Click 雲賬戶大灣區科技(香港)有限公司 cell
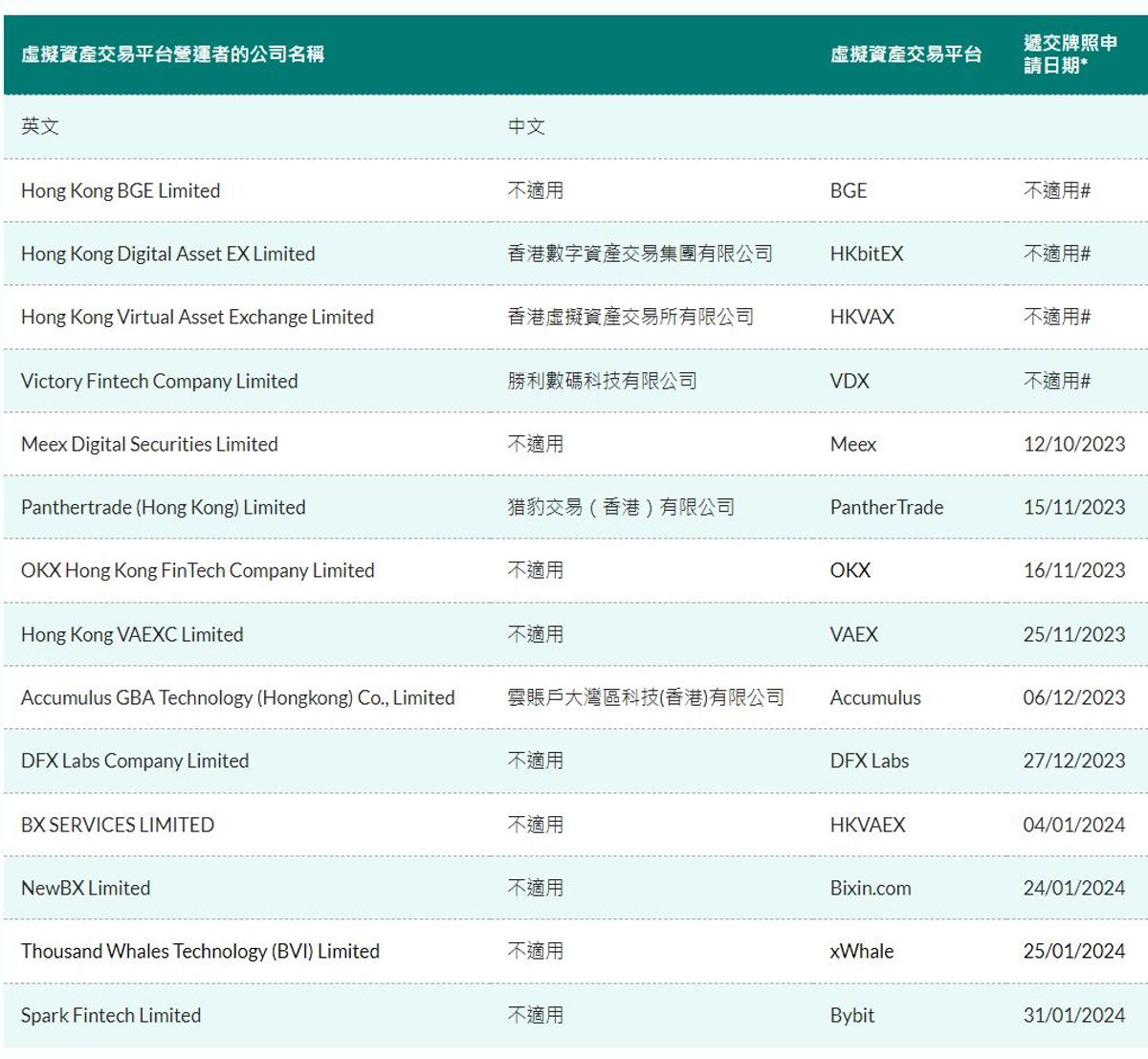This screenshot has height=1059, width=1148. [x=646, y=697]
